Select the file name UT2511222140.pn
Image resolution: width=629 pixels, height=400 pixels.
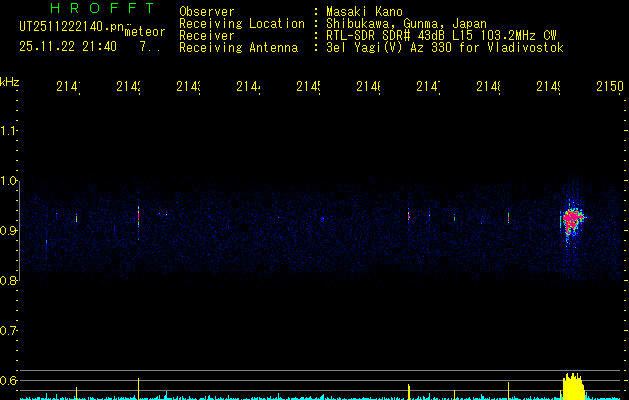pyautogui.click(x=72, y=26)
